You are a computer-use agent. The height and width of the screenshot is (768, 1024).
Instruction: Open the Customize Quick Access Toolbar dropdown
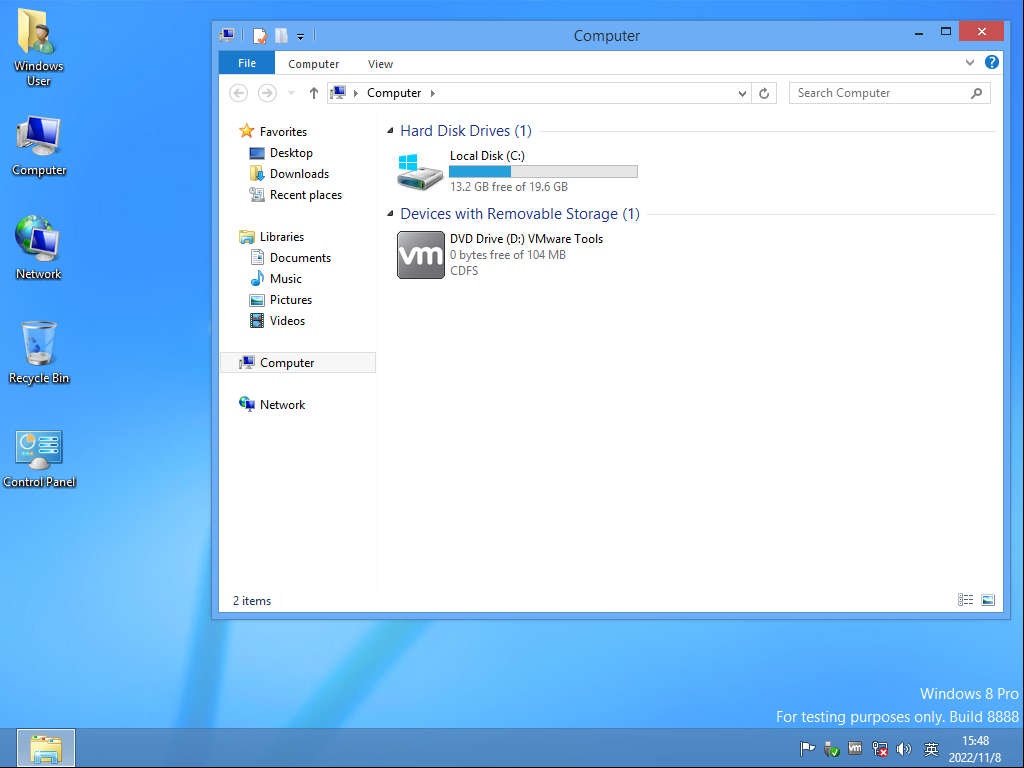[x=300, y=37]
